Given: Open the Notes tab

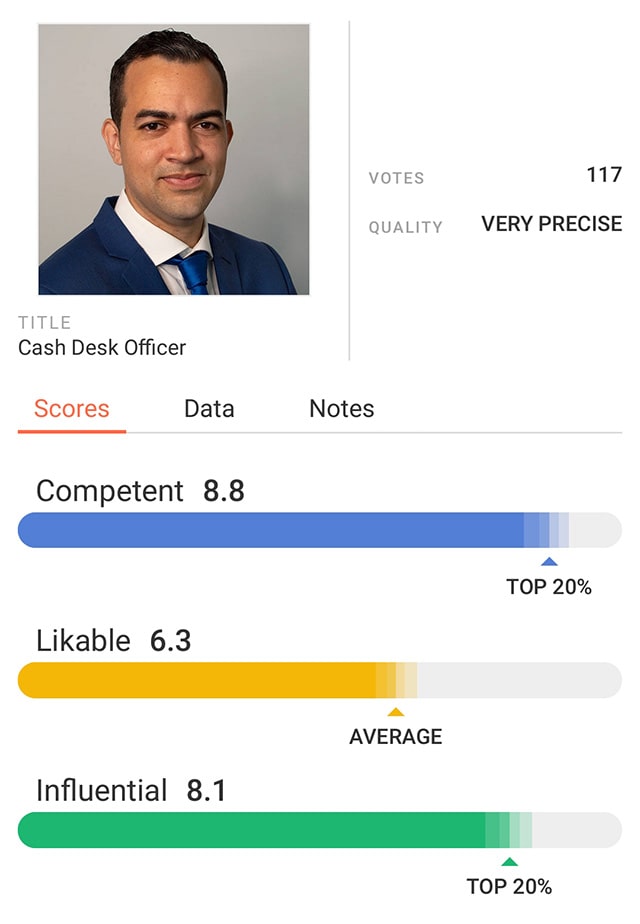Looking at the screenshot, I should pyautogui.click(x=342, y=409).
